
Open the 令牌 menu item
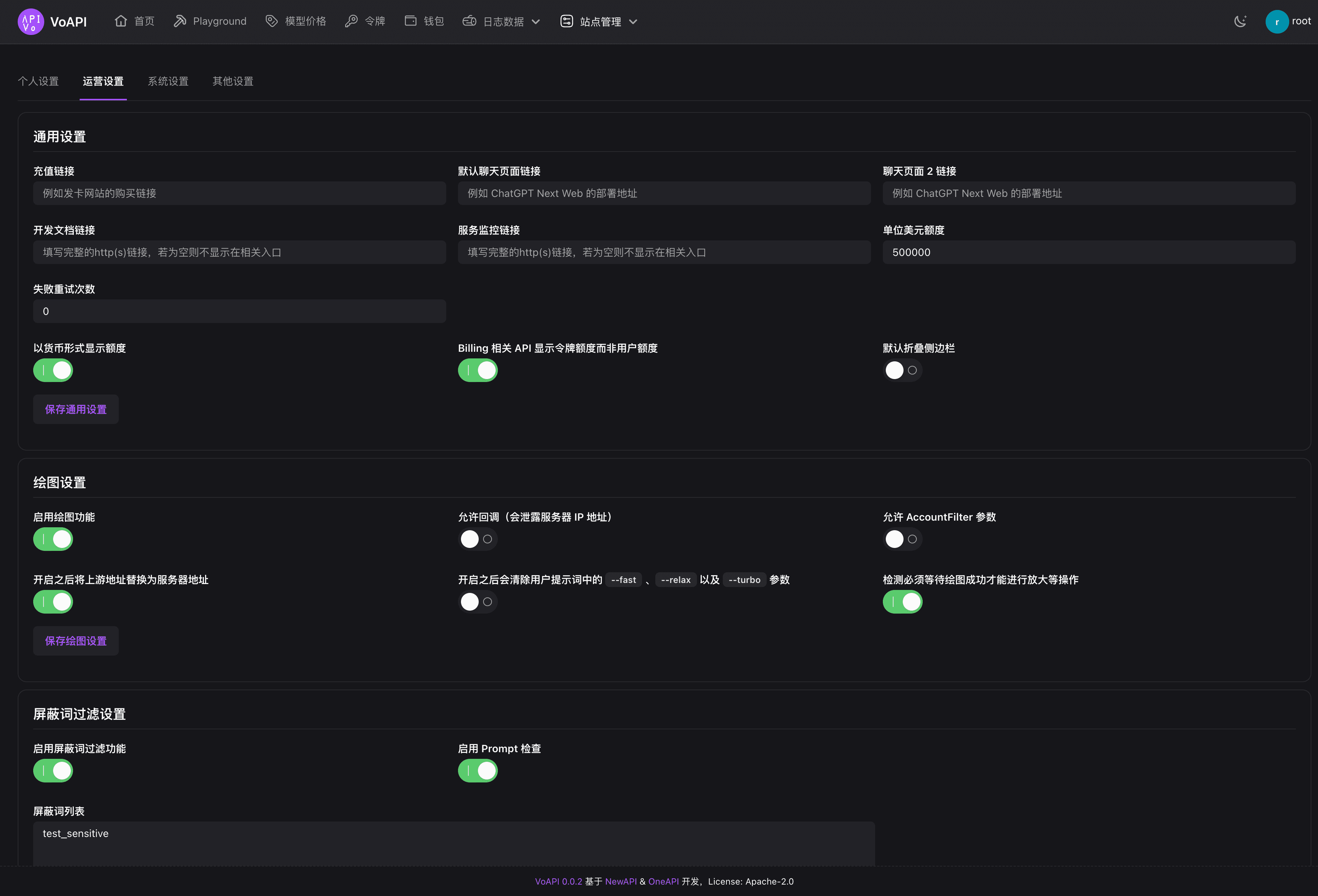point(365,21)
